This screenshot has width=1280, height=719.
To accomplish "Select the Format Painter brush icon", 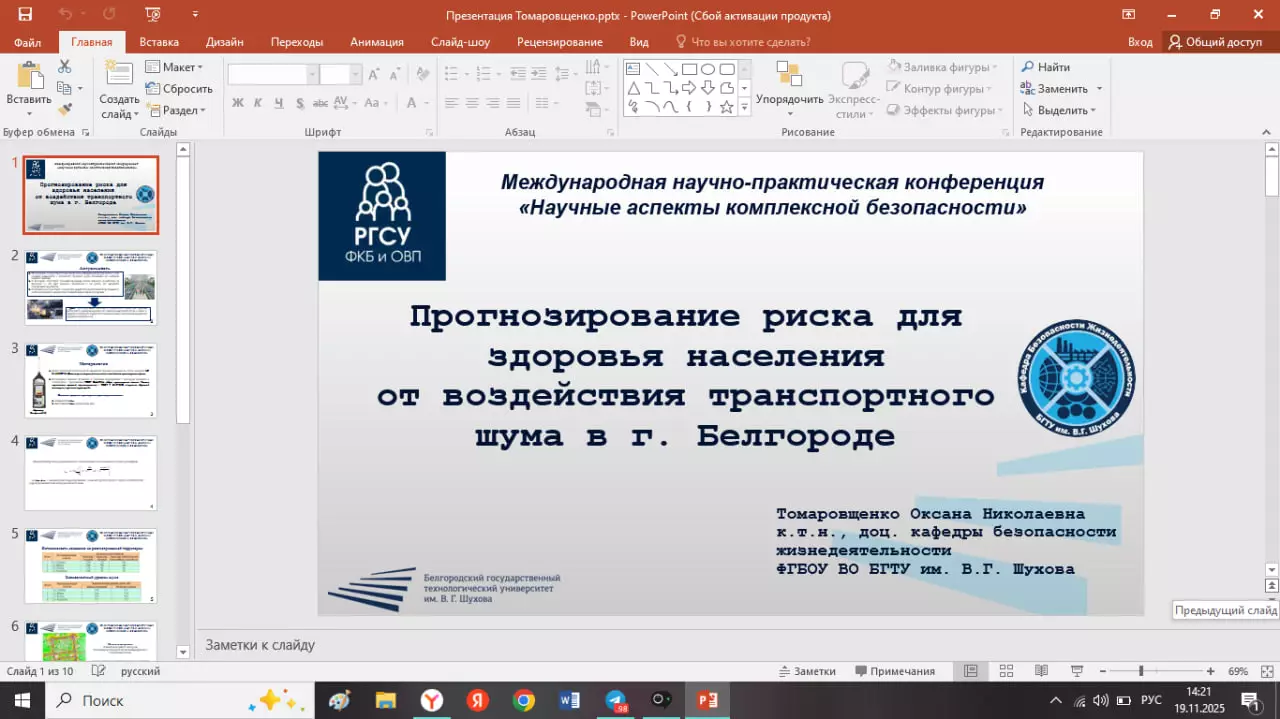I will pyautogui.click(x=65, y=109).
